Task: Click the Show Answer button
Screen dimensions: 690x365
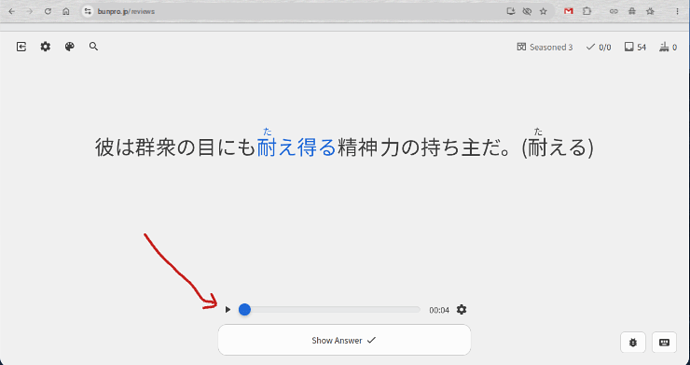Action: (x=344, y=340)
